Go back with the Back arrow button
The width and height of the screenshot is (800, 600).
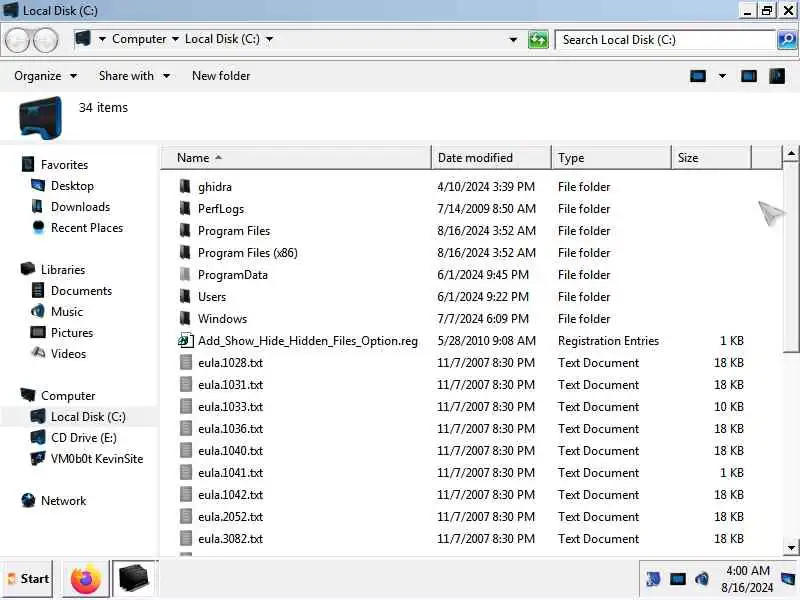(x=17, y=40)
